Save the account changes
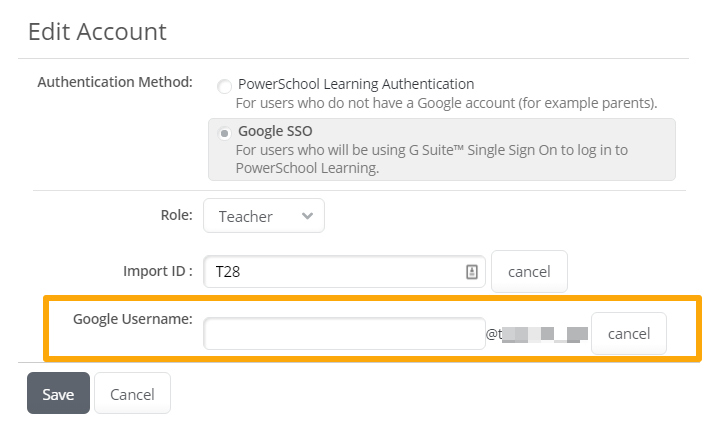The image size is (714, 434). pyautogui.click(x=58, y=393)
